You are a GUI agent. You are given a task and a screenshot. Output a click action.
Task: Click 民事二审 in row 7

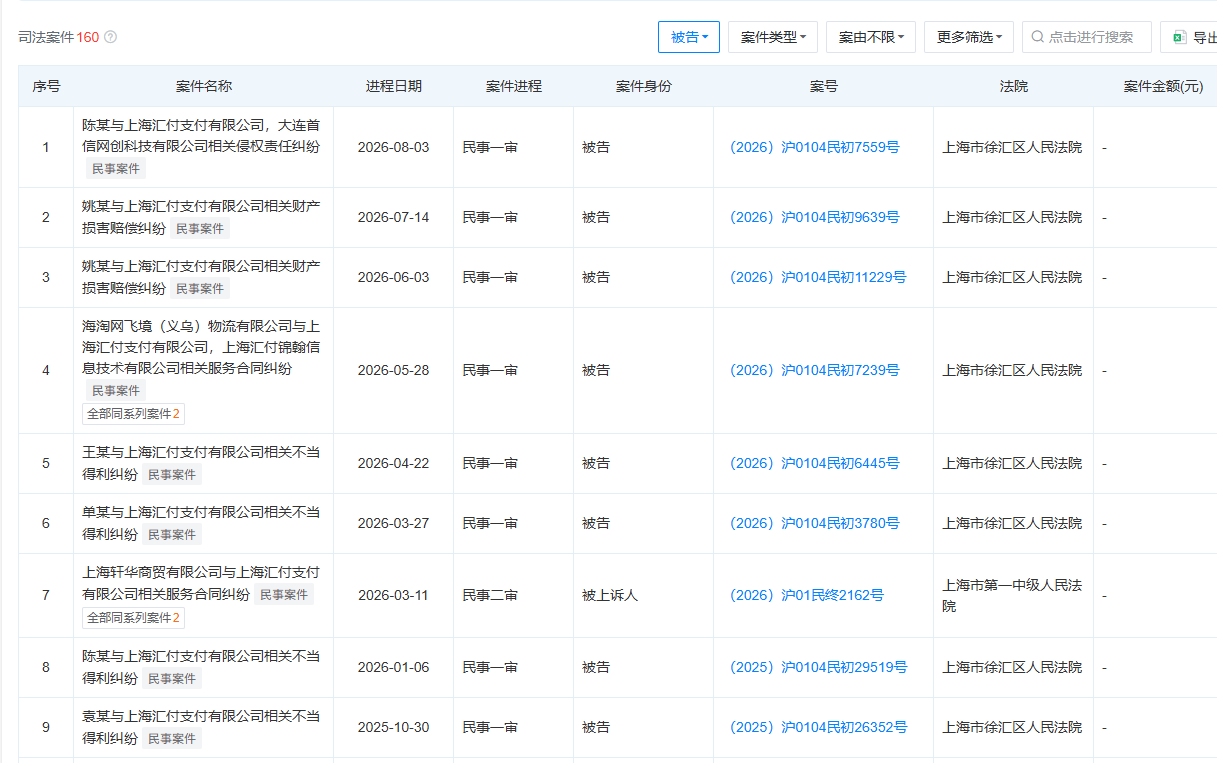490,595
